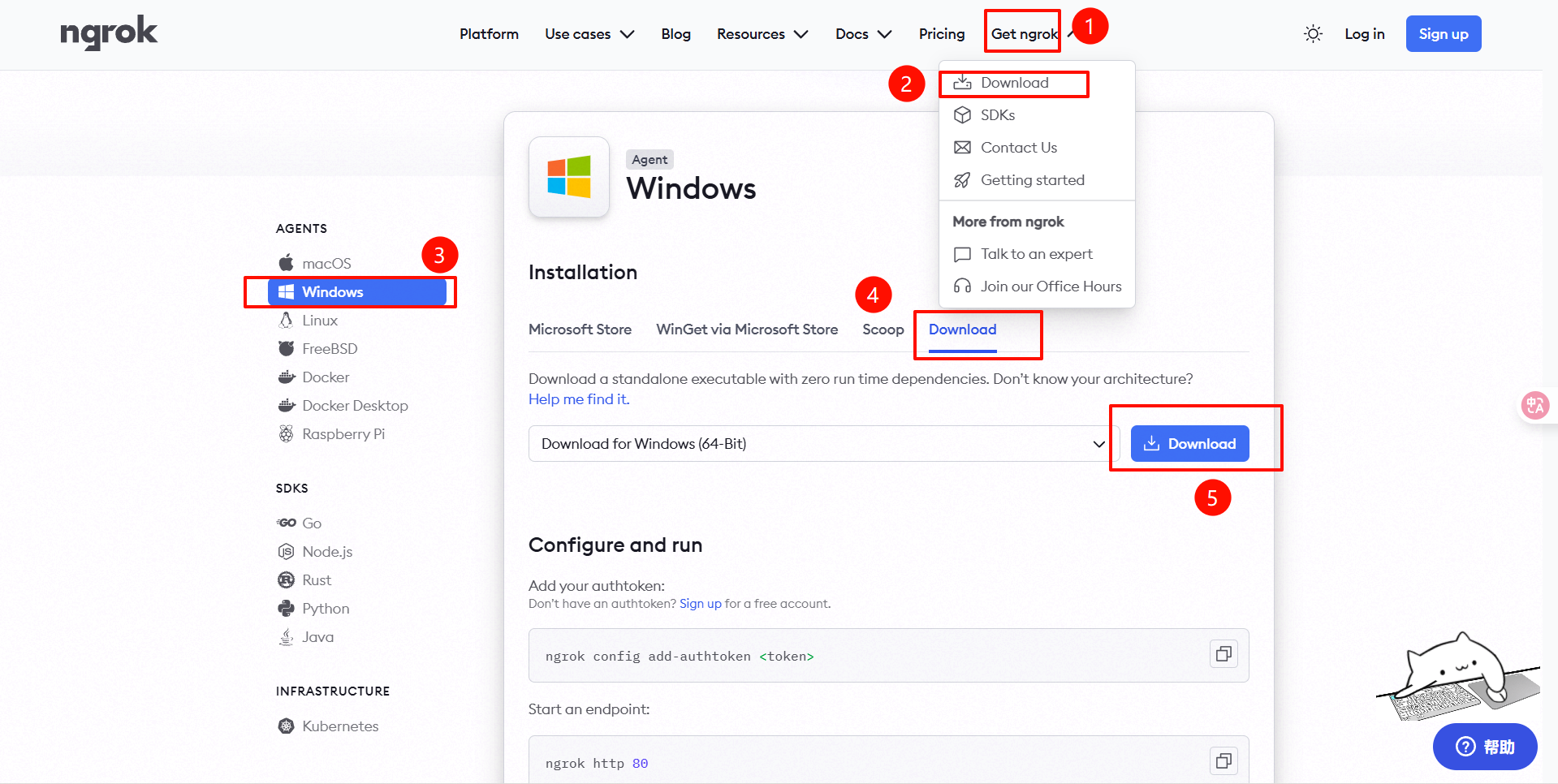The height and width of the screenshot is (784, 1558).
Task: Click the Agent badge label
Action: (650, 160)
